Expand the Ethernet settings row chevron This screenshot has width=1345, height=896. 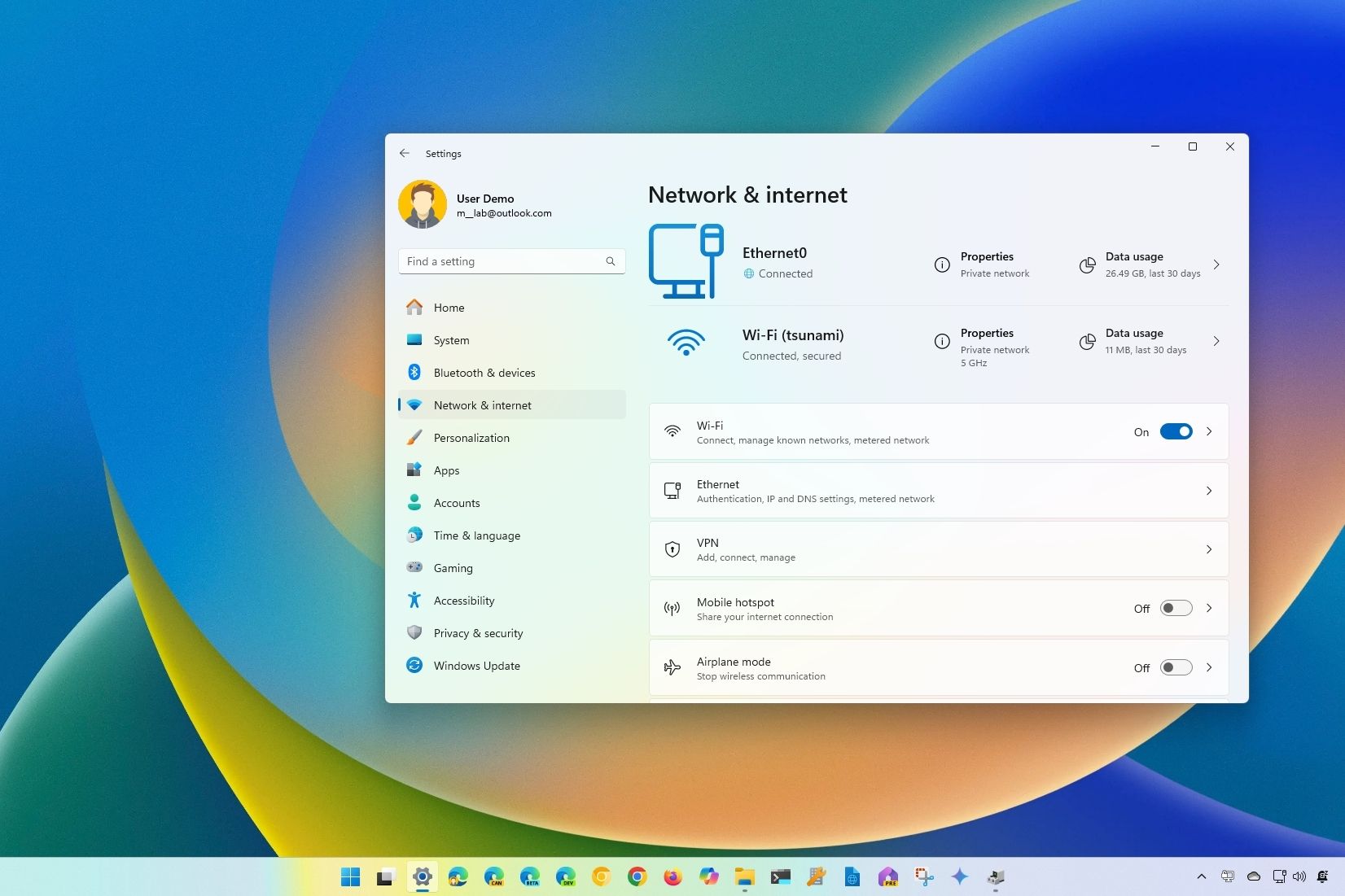(x=1208, y=490)
